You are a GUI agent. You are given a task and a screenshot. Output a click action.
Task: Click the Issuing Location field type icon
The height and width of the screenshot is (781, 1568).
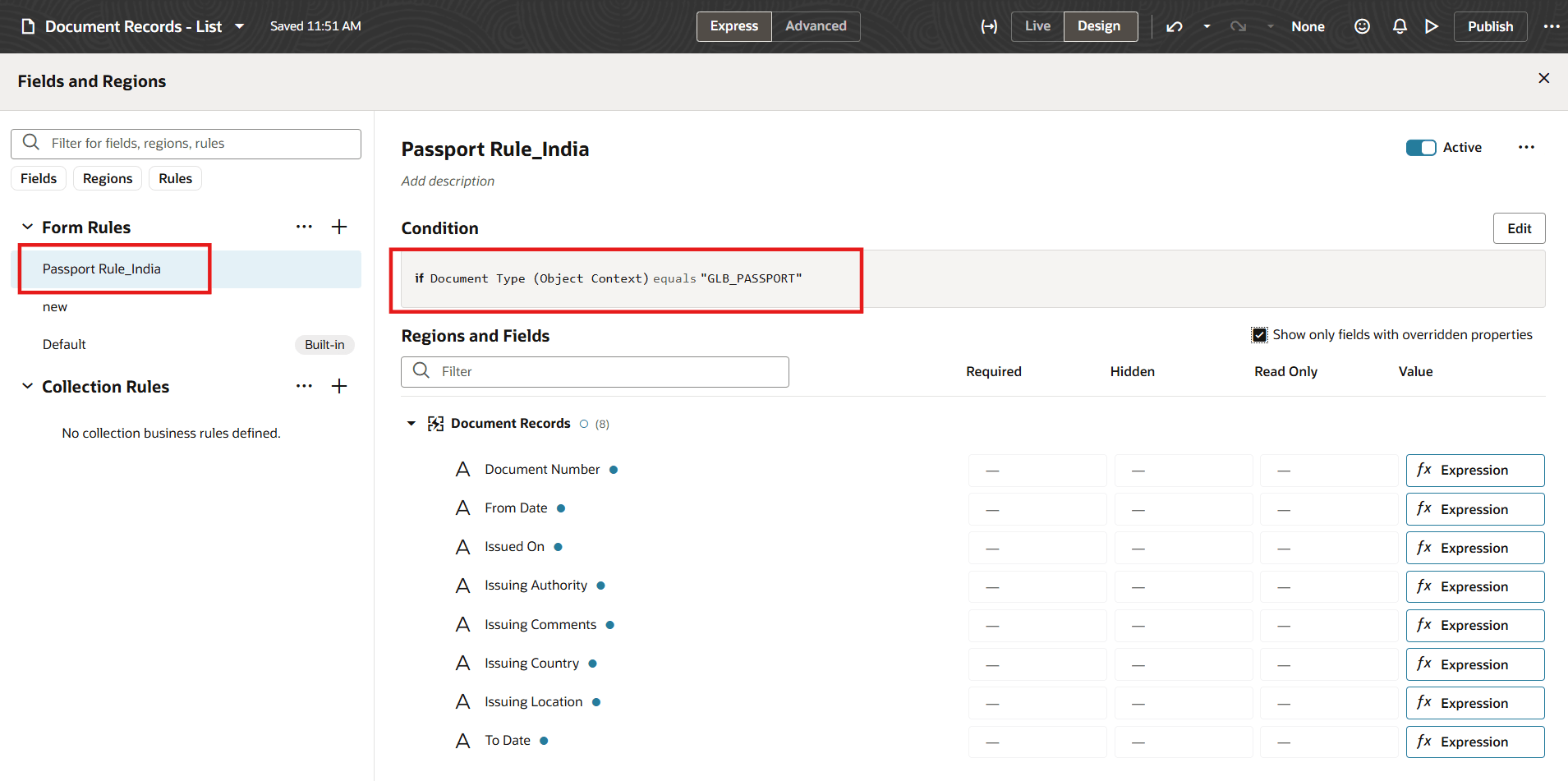click(463, 701)
